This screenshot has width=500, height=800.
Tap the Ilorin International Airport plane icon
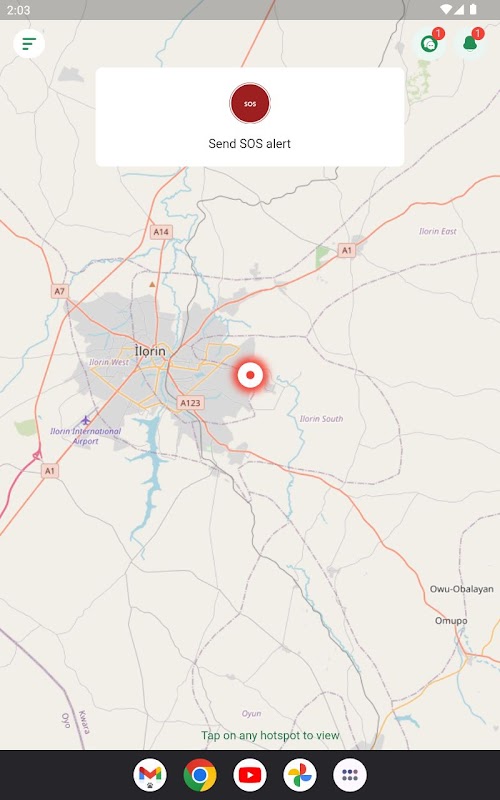click(86, 420)
